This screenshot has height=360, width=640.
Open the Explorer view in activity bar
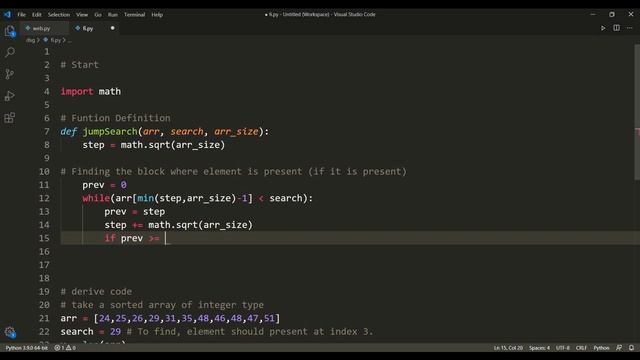click(x=10, y=31)
